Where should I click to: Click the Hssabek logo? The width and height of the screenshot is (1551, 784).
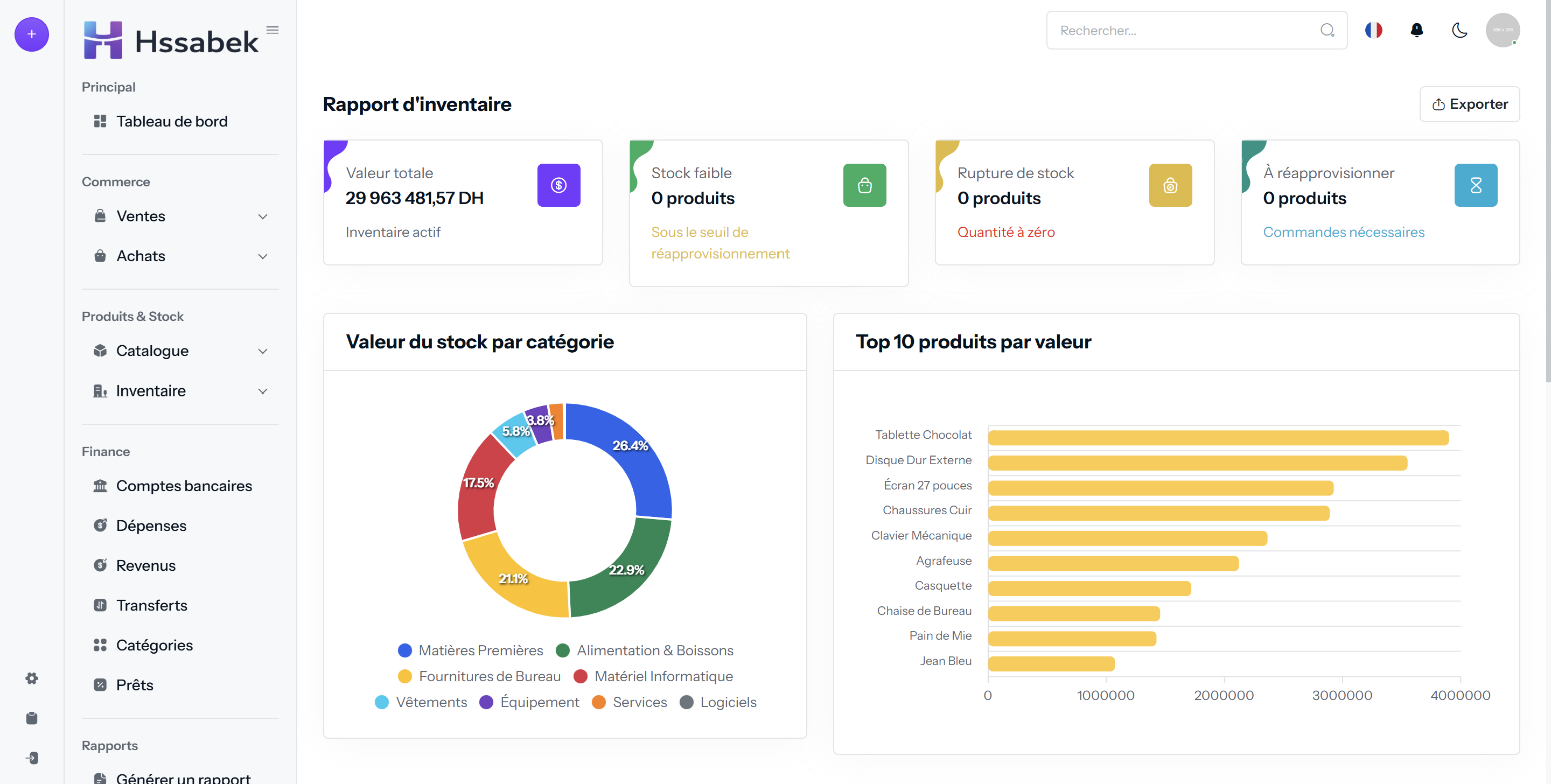tap(171, 40)
